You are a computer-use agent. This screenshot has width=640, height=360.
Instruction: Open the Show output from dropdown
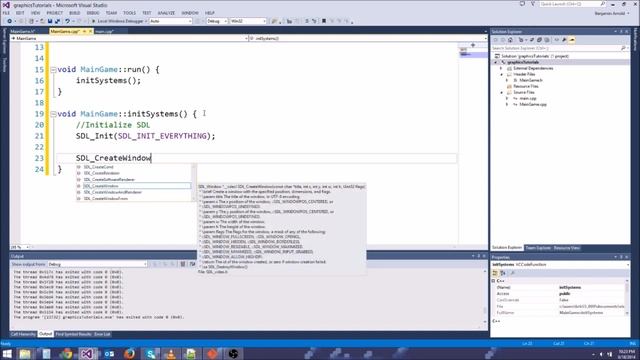pyautogui.click(x=97, y=264)
